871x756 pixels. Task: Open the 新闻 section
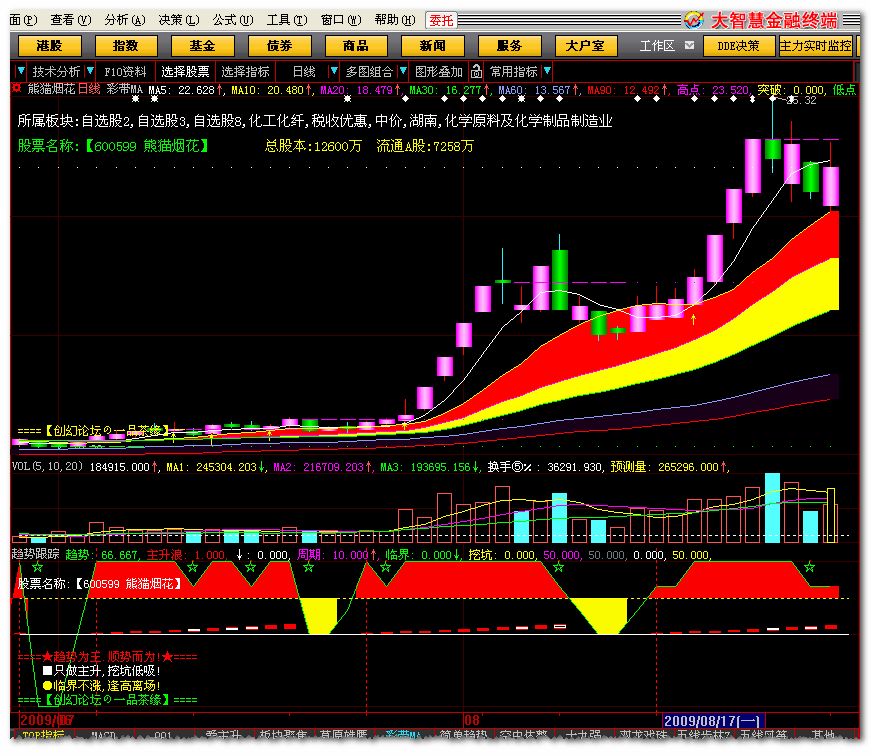(433, 46)
